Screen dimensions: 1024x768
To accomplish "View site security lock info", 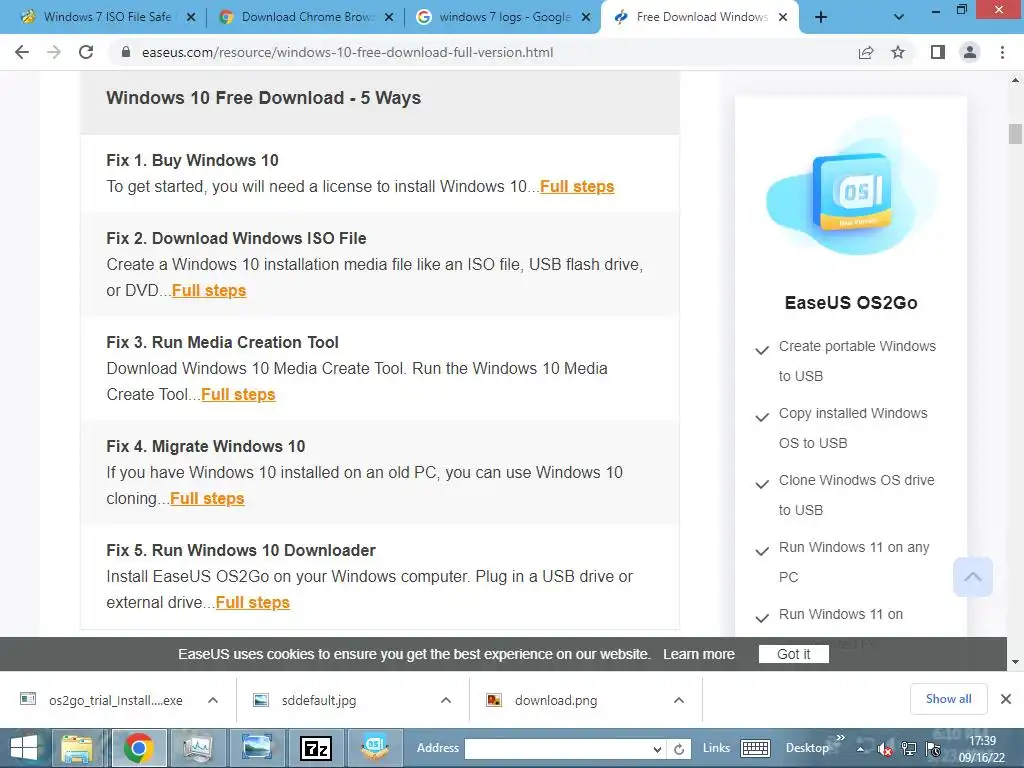I will pos(126,52).
